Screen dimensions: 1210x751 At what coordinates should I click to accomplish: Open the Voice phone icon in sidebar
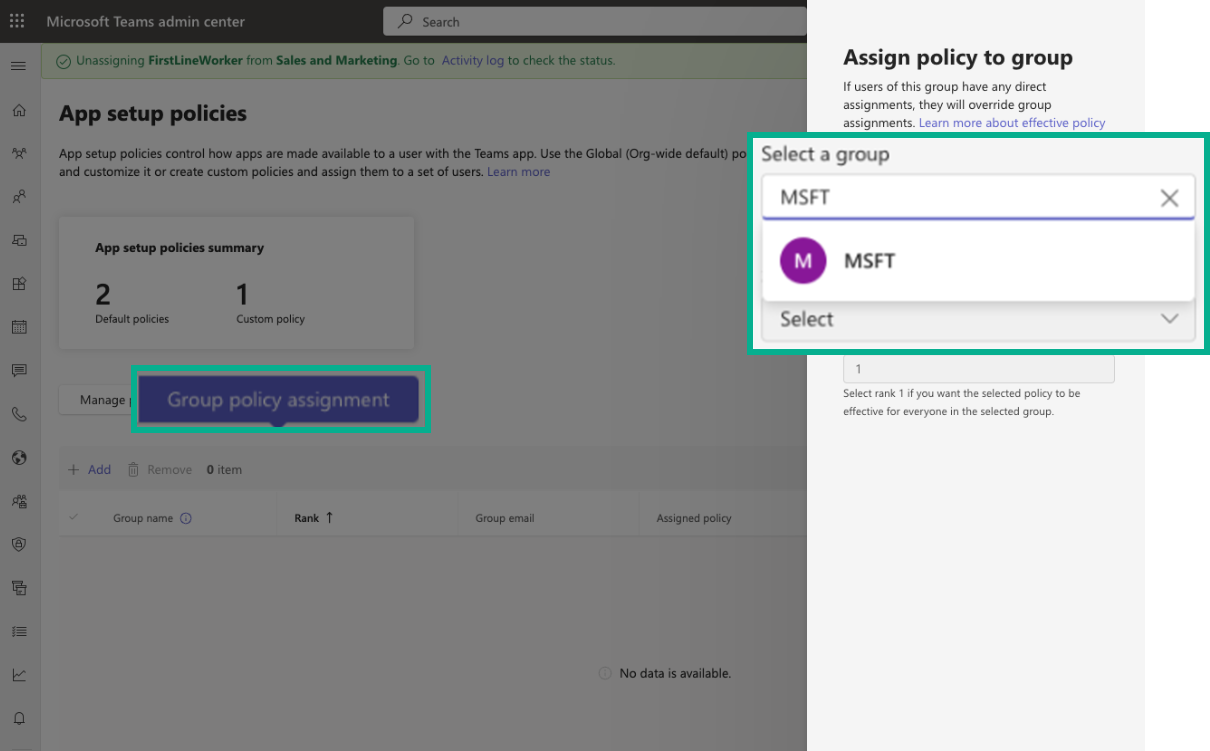pyautogui.click(x=19, y=414)
